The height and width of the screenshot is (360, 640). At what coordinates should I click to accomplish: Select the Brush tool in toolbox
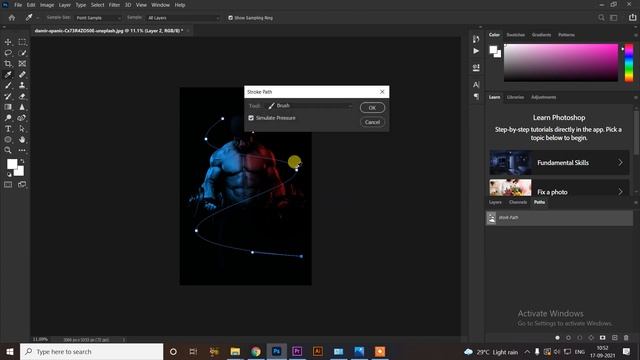point(8,85)
